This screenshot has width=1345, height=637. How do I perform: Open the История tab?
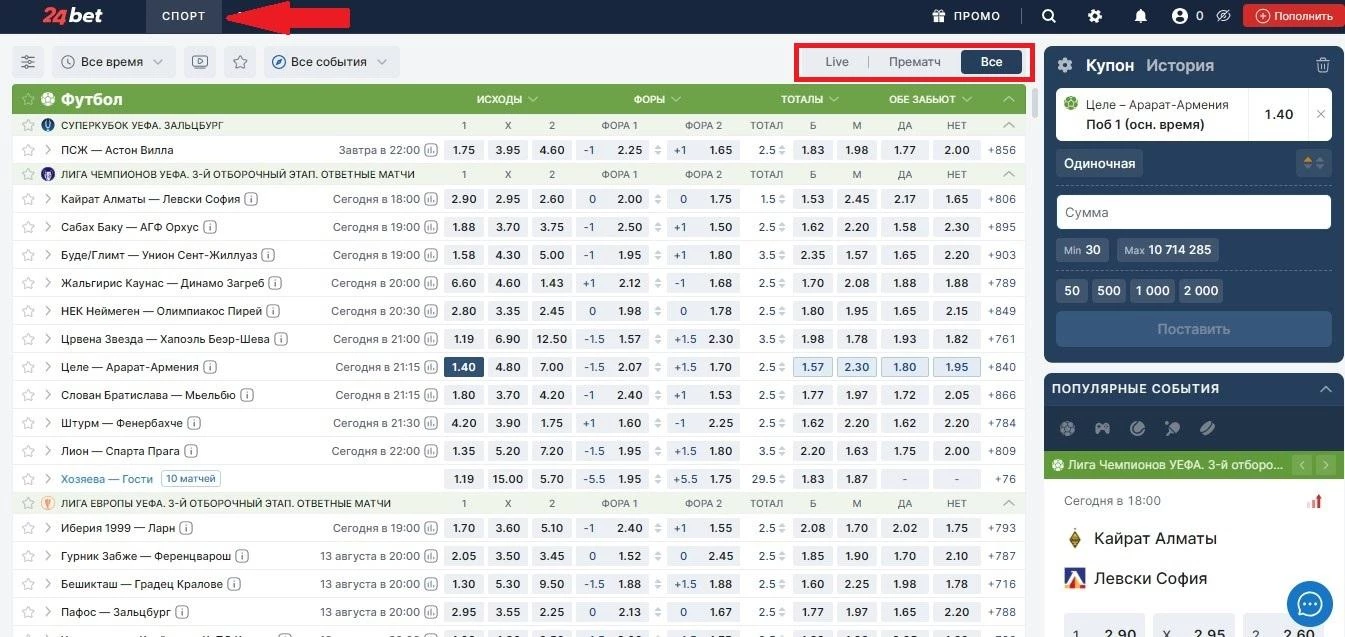tap(1180, 65)
